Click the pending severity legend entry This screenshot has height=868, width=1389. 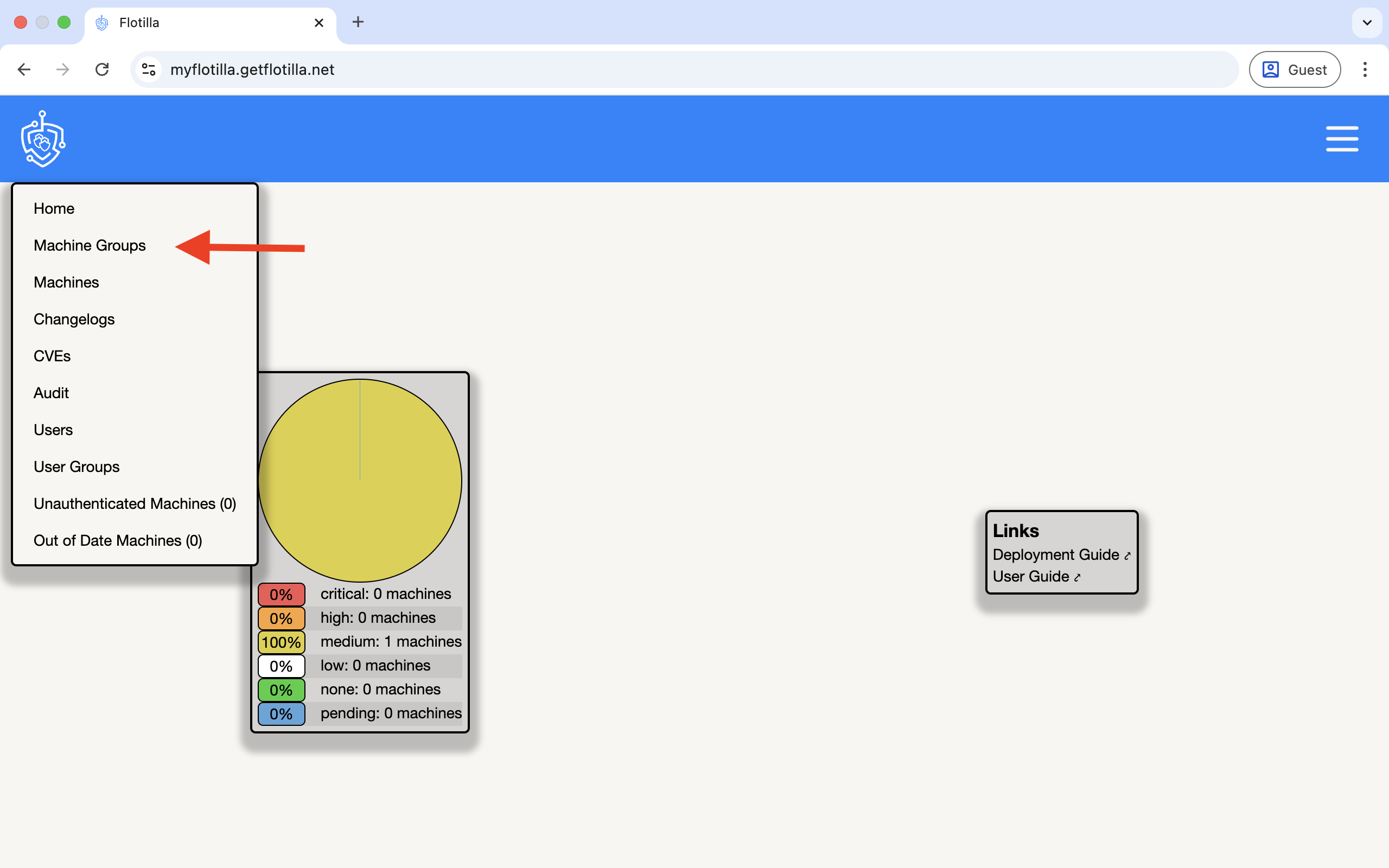(x=390, y=713)
